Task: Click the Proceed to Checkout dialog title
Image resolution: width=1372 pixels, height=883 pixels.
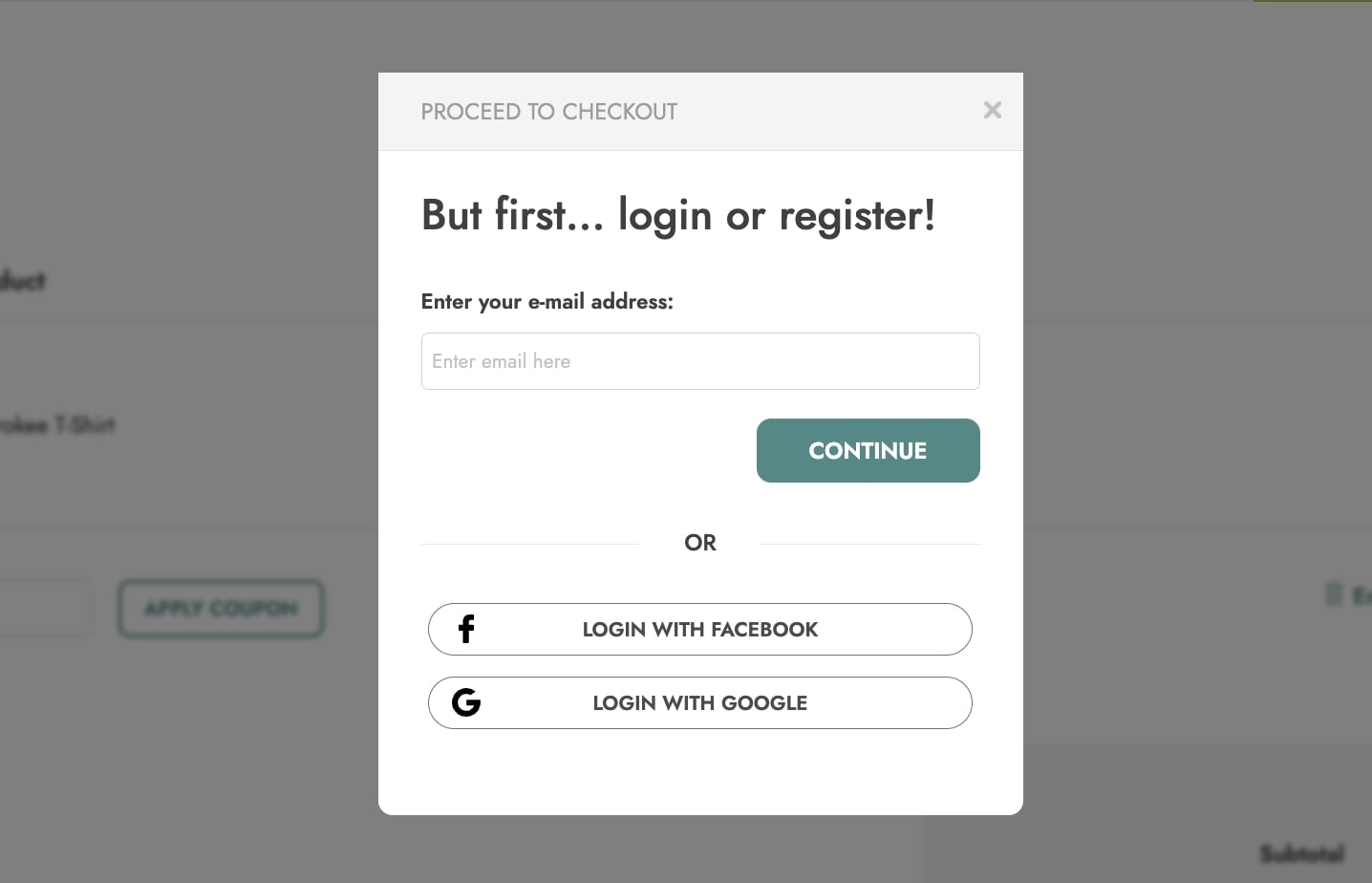Action: pyautogui.click(x=548, y=112)
